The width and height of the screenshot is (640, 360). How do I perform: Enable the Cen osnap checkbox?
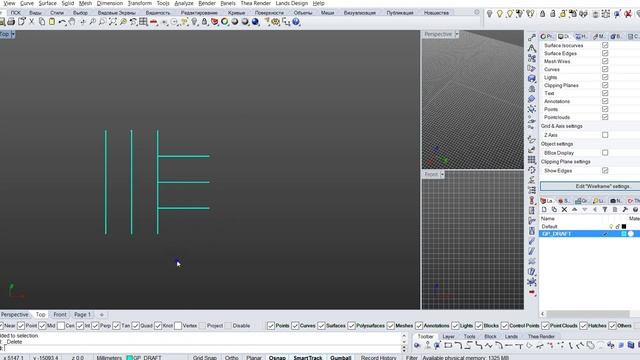(61, 326)
